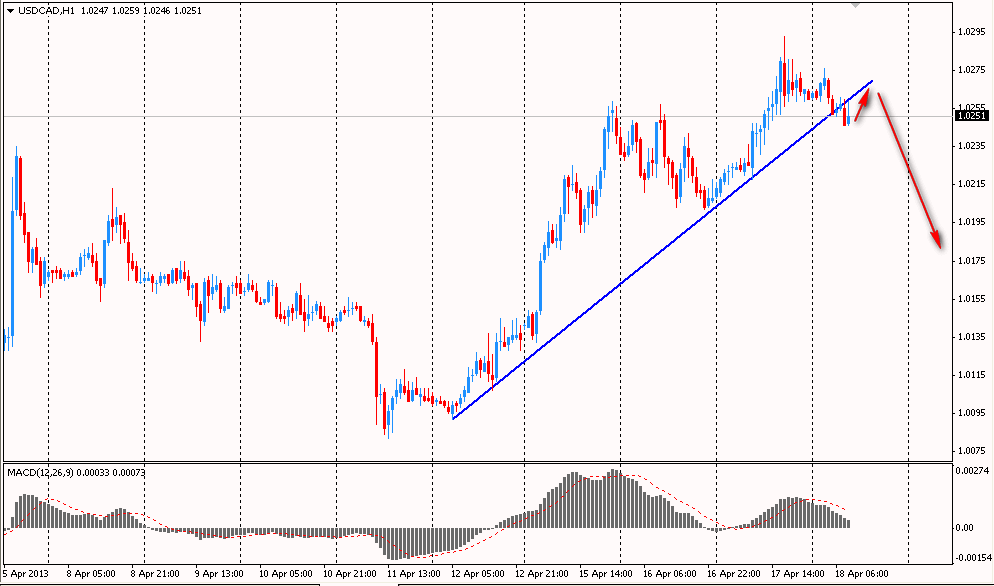
Task: Click price scale value 1.0275
Action: pos(972,70)
